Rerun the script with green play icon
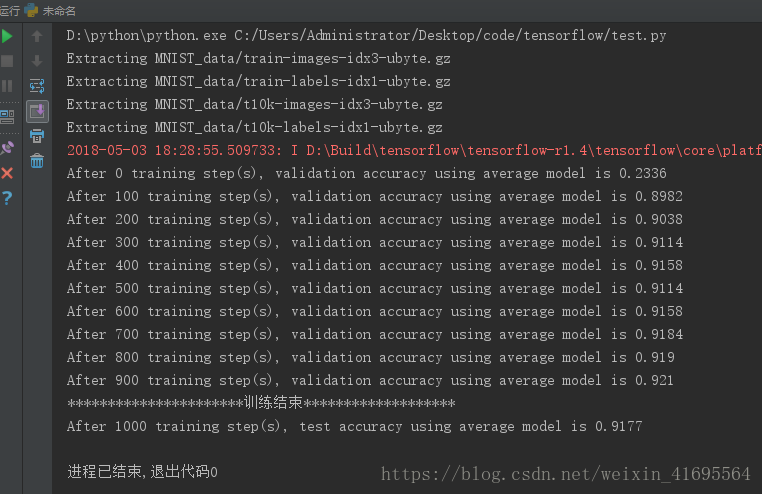The height and width of the screenshot is (494, 762). pyautogui.click(x=7, y=36)
